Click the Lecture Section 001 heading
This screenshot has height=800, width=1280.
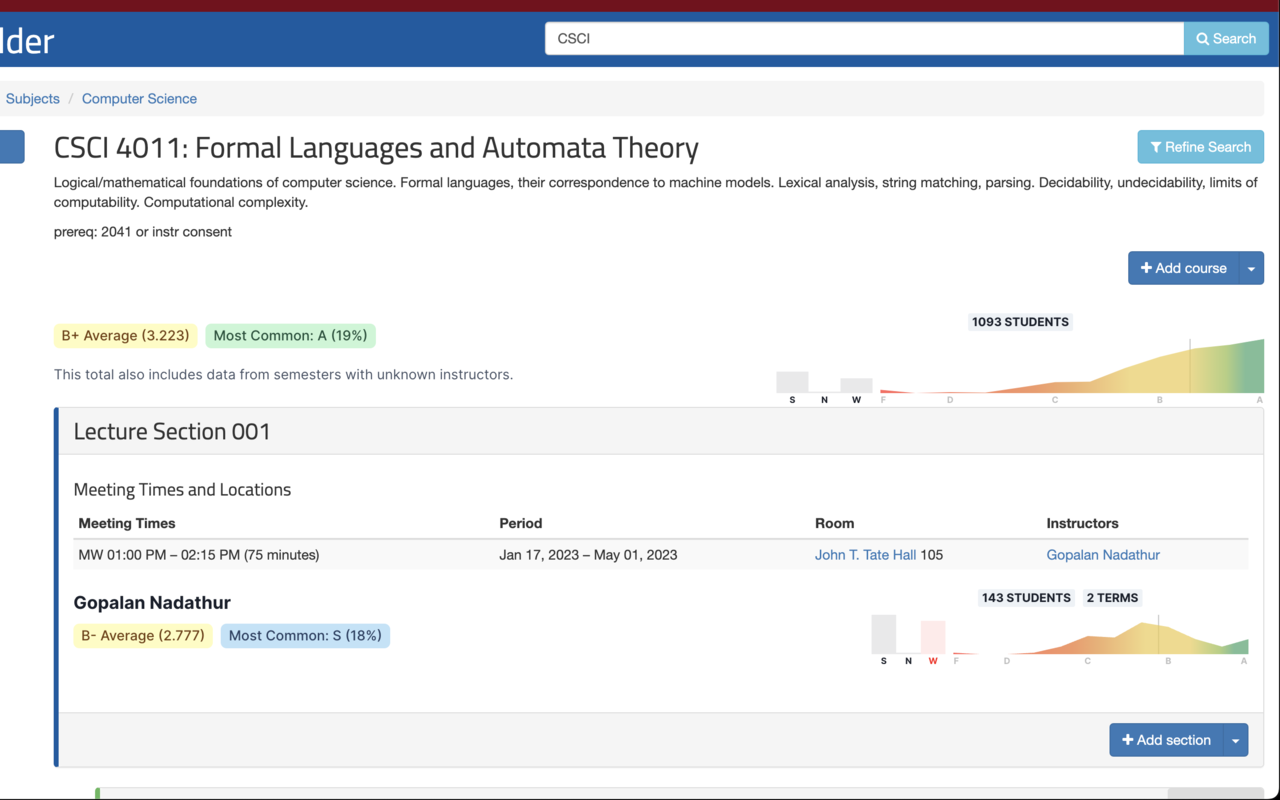coord(172,432)
